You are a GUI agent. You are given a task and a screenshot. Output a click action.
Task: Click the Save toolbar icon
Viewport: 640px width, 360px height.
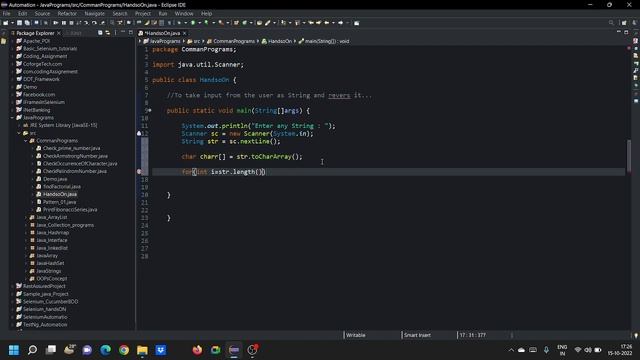[x=20, y=23]
